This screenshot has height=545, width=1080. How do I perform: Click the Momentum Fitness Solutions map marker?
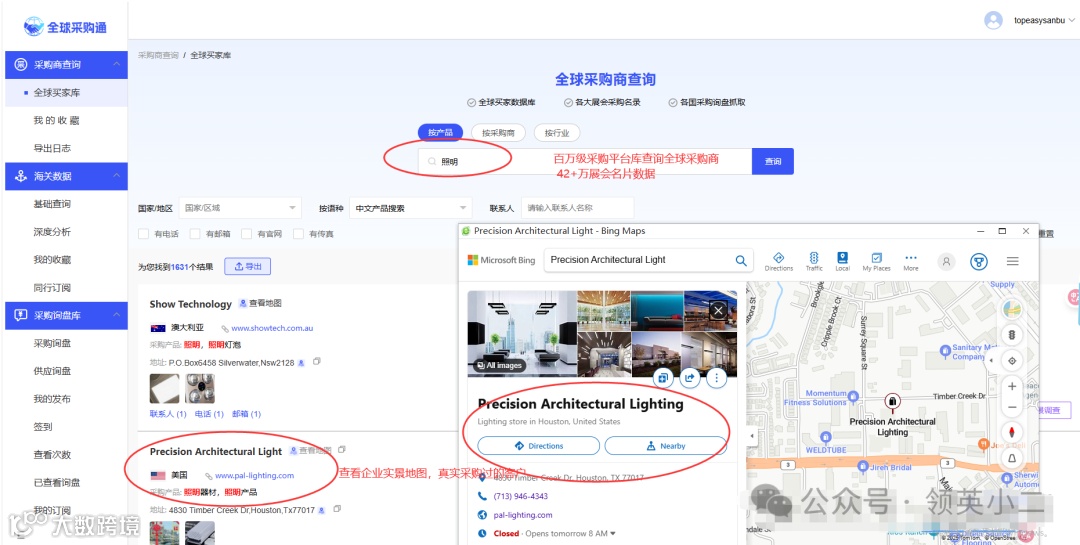click(x=853, y=396)
